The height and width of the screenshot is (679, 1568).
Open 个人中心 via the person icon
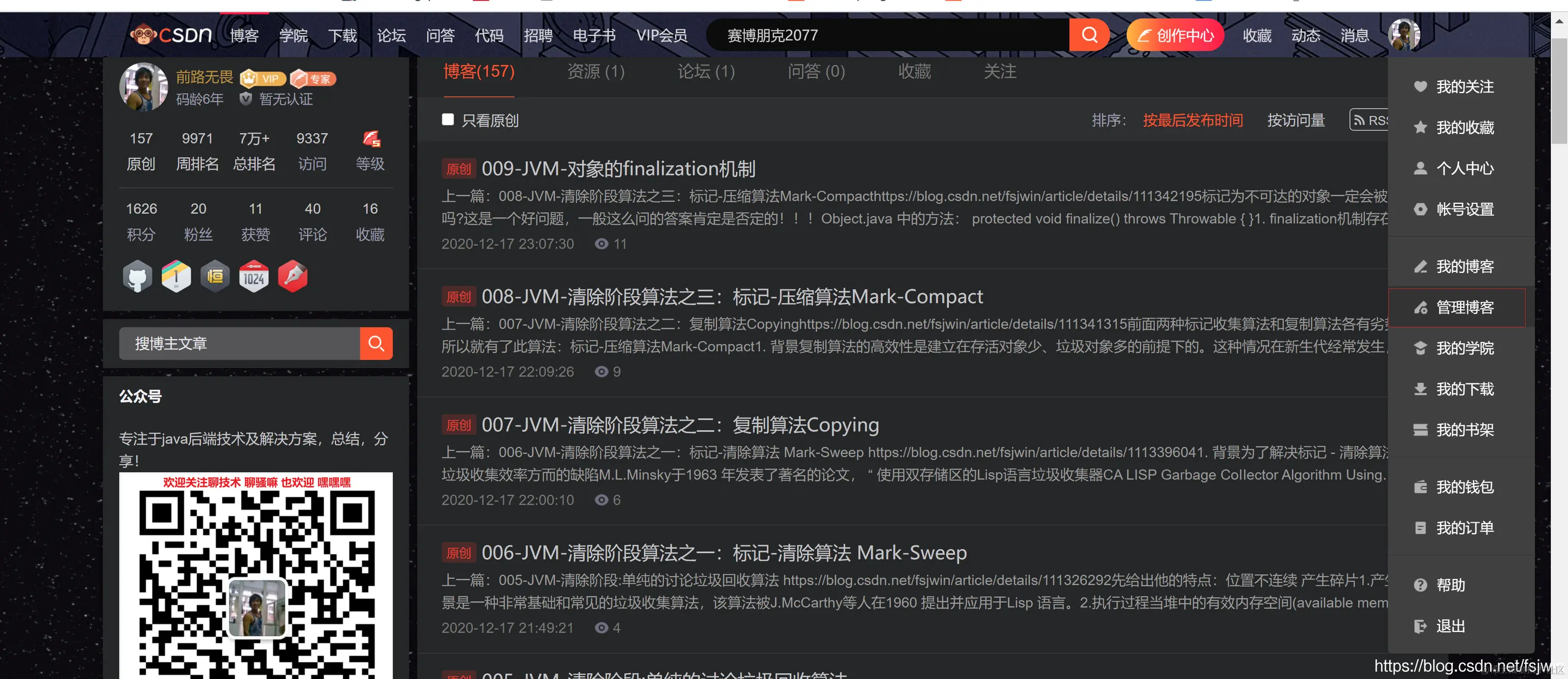pyautogui.click(x=1420, y=168)
